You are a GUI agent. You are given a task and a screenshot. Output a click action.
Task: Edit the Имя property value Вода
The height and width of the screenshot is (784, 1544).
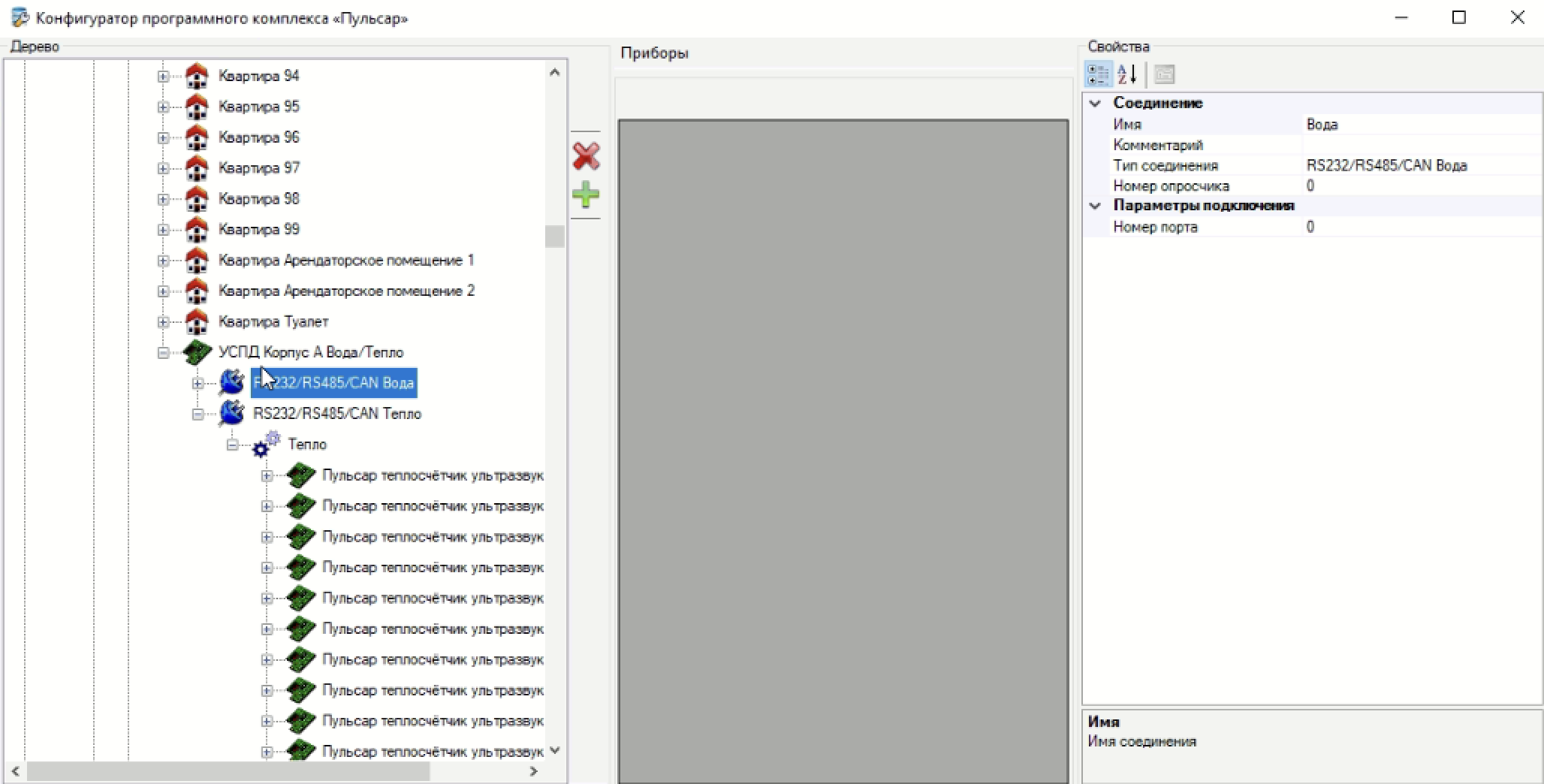coord(1419,125)
